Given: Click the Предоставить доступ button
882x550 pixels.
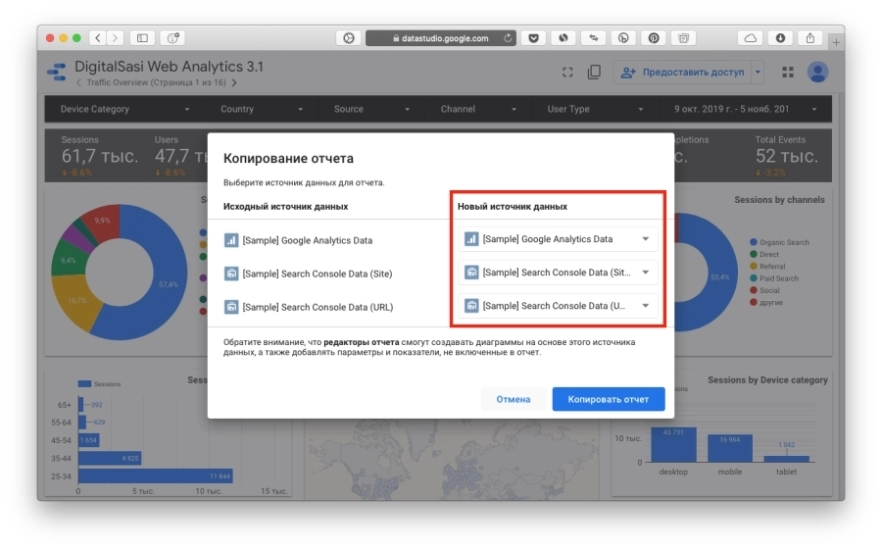Looking at the screenshot, I should click(x=682, y=72).
